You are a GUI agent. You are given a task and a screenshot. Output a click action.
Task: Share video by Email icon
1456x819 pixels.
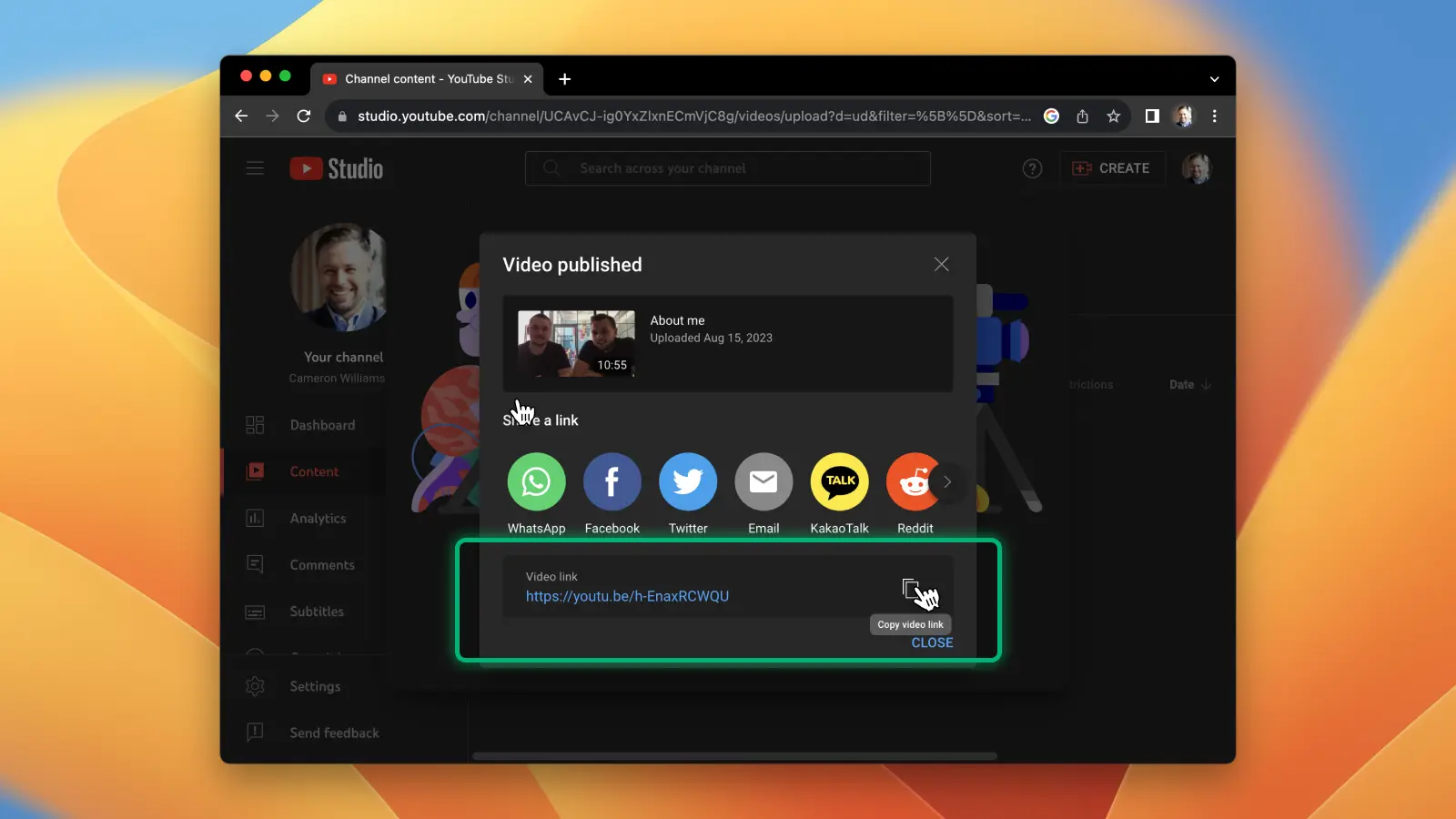point(763,481)
